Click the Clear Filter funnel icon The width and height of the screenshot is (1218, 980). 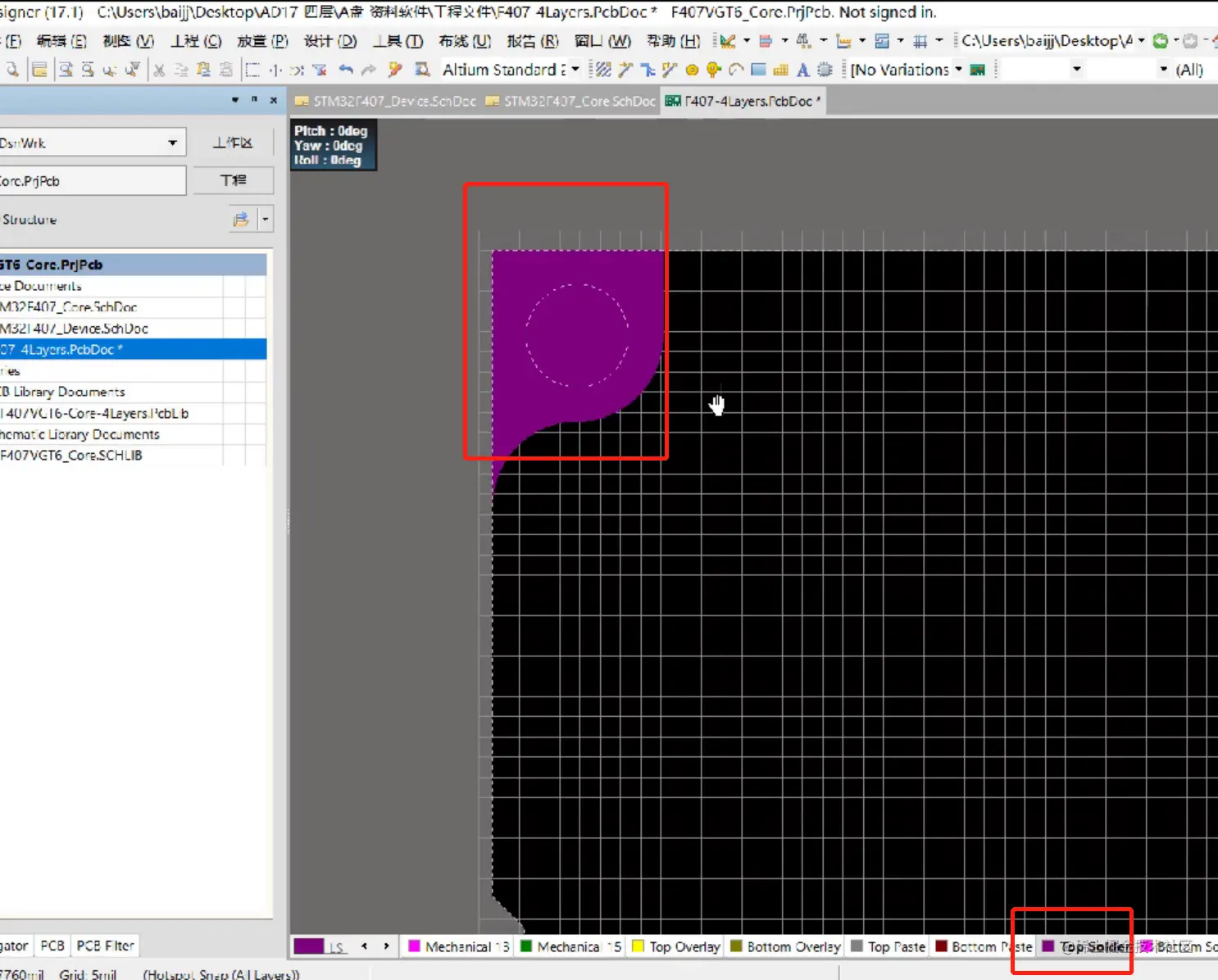[320, 70]
